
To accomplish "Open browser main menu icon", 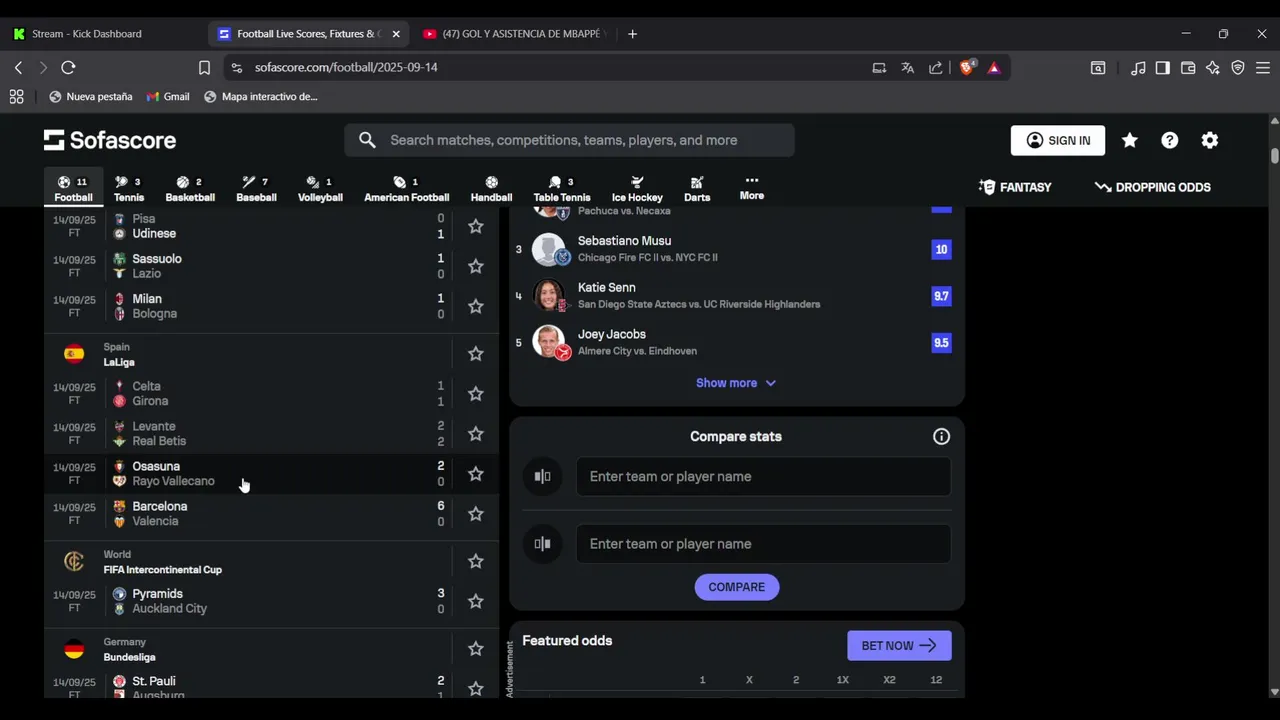I will [1263, 67].
